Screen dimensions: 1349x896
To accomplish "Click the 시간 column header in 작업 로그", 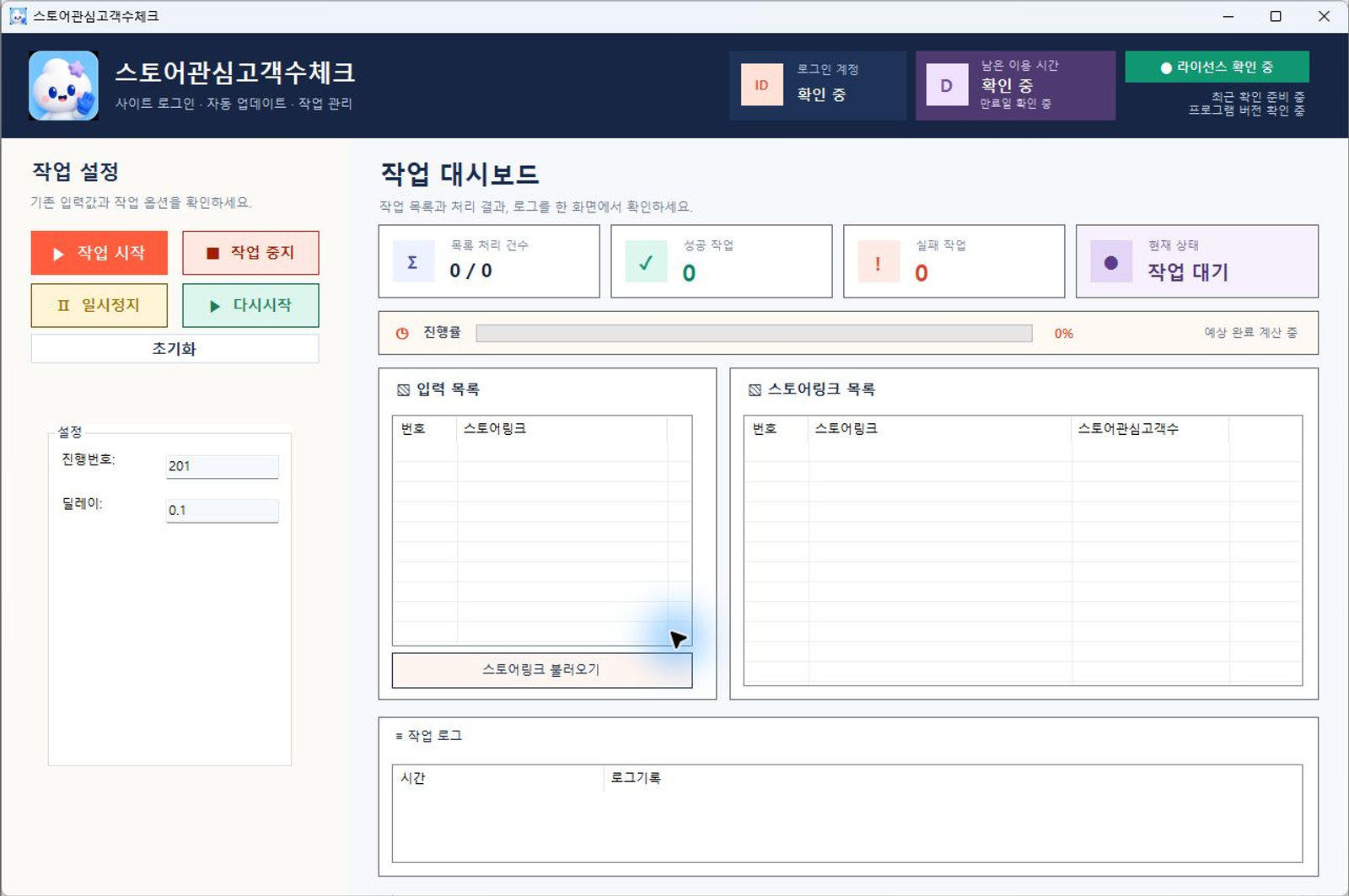I will coord(498,778).
